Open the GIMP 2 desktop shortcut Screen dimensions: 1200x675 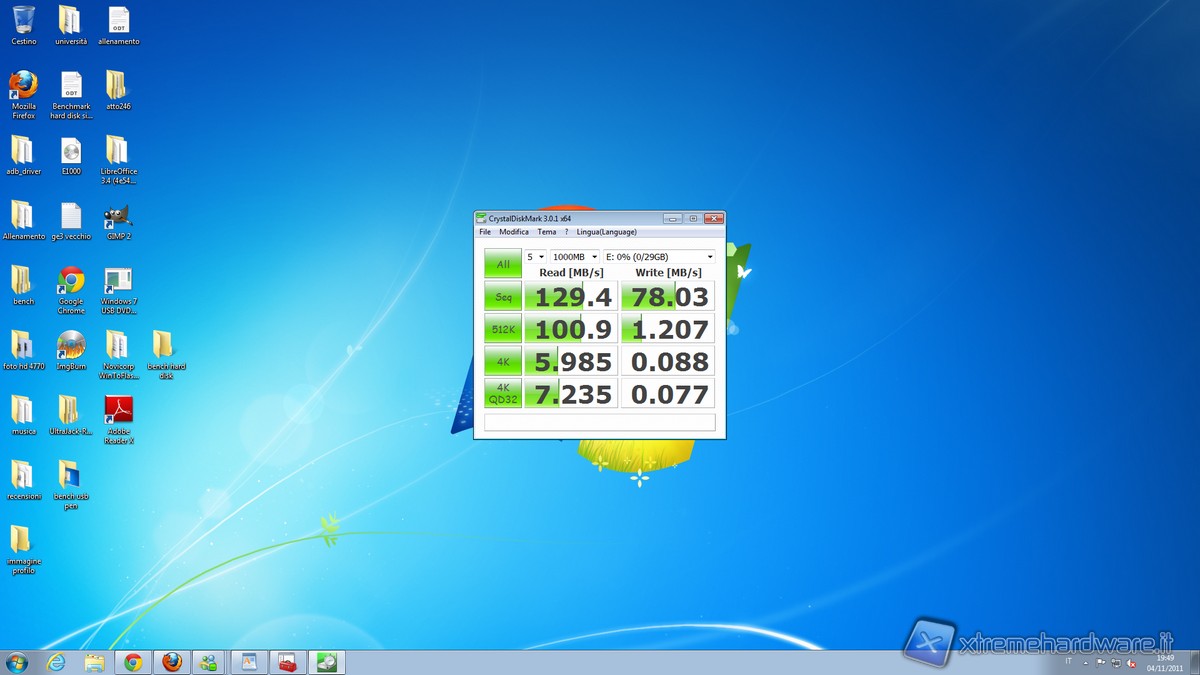tap(118, 217)
